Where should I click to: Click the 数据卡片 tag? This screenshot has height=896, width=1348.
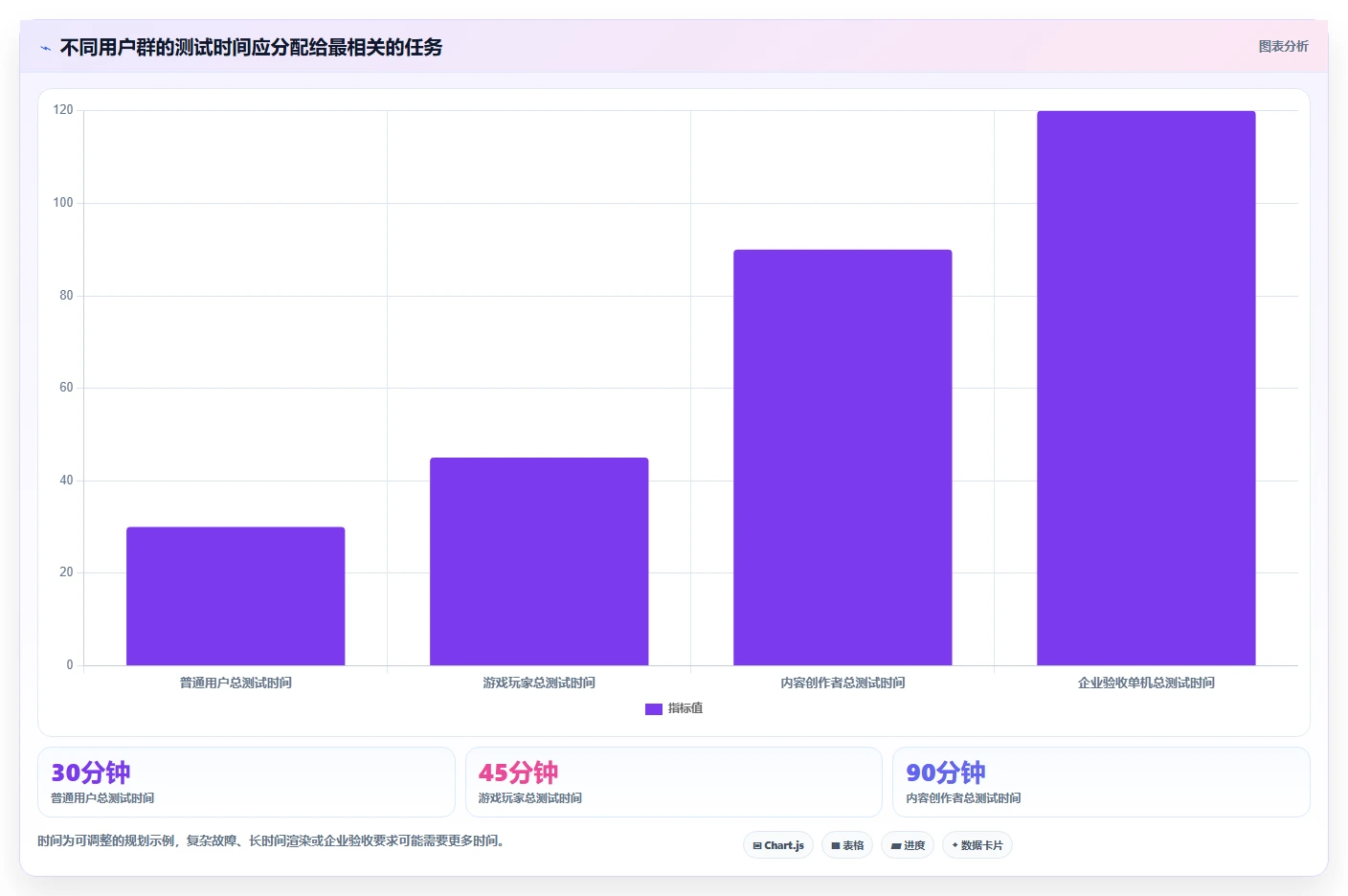[977, 845]
